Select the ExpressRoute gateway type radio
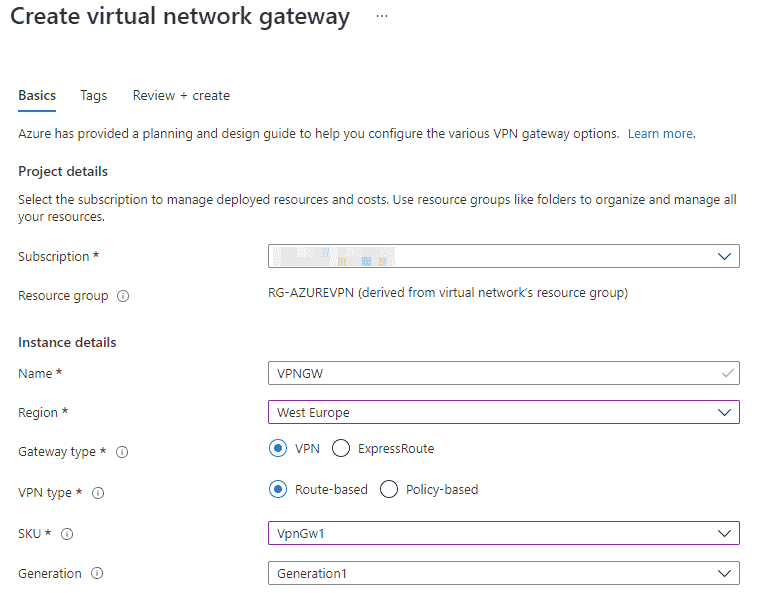This screenshot has height=593, width=763. 341,448
